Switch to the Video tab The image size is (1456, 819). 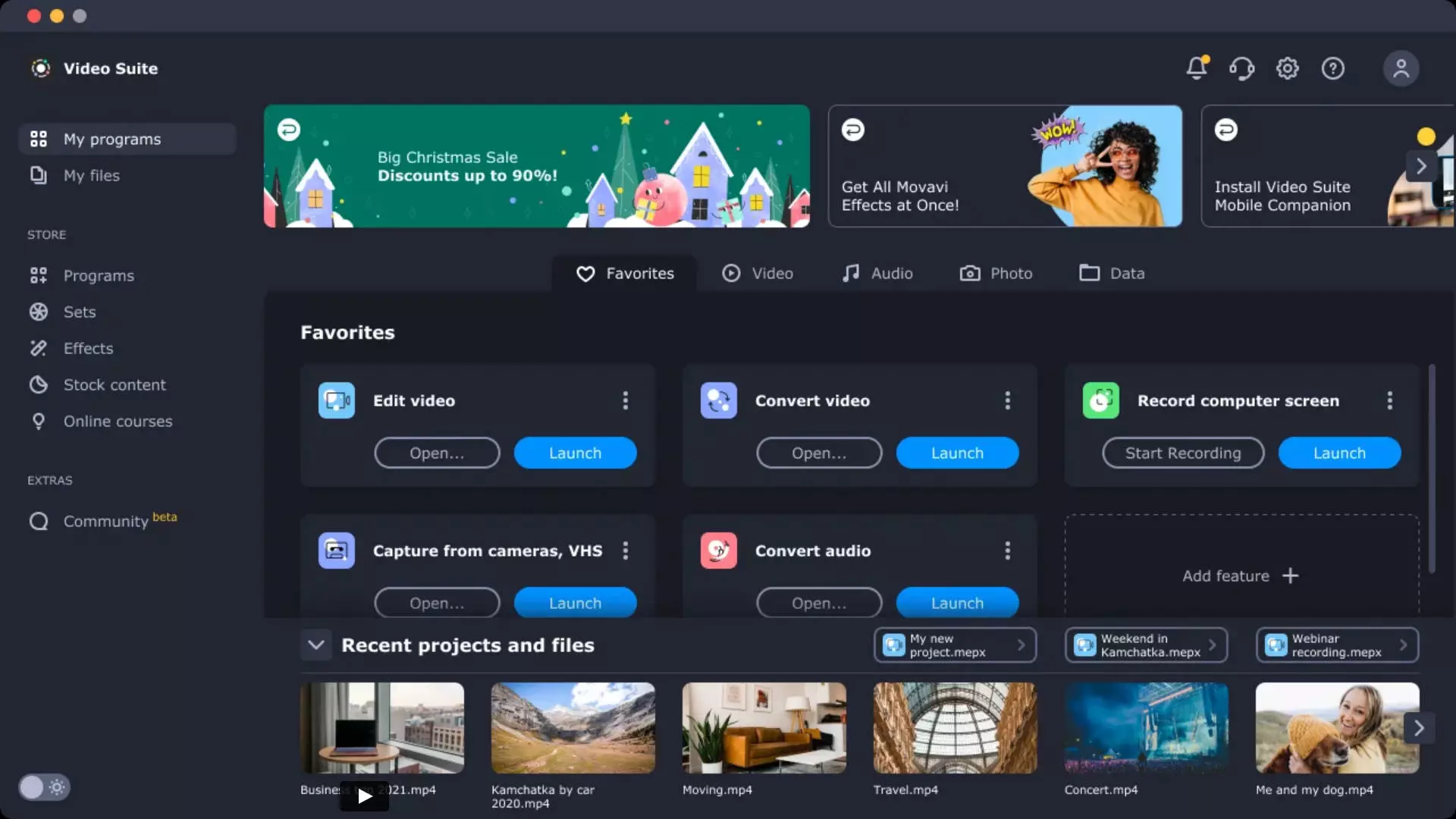(x=757, y=273)
